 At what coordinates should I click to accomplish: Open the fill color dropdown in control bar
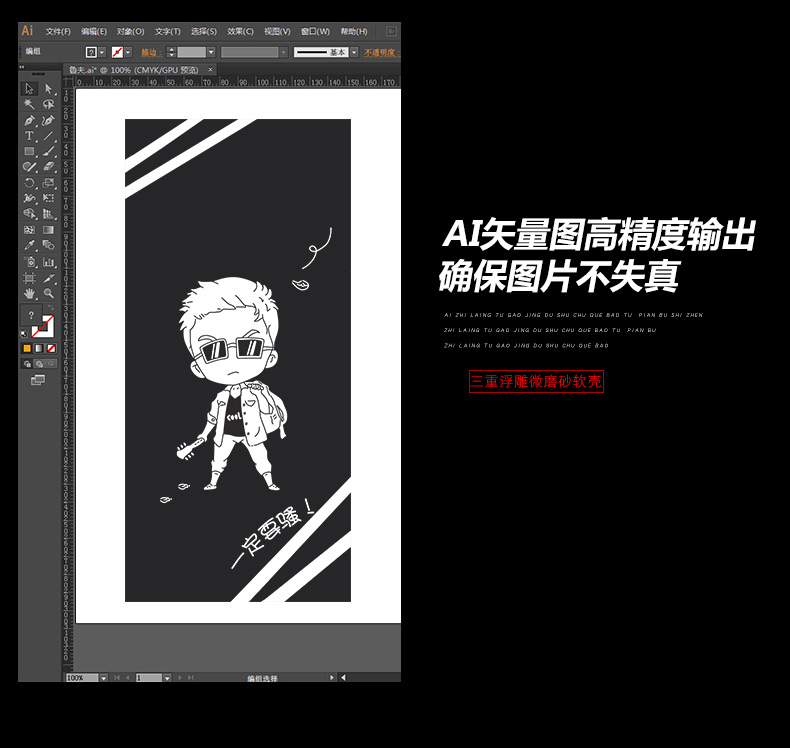[x=102, y=52]
